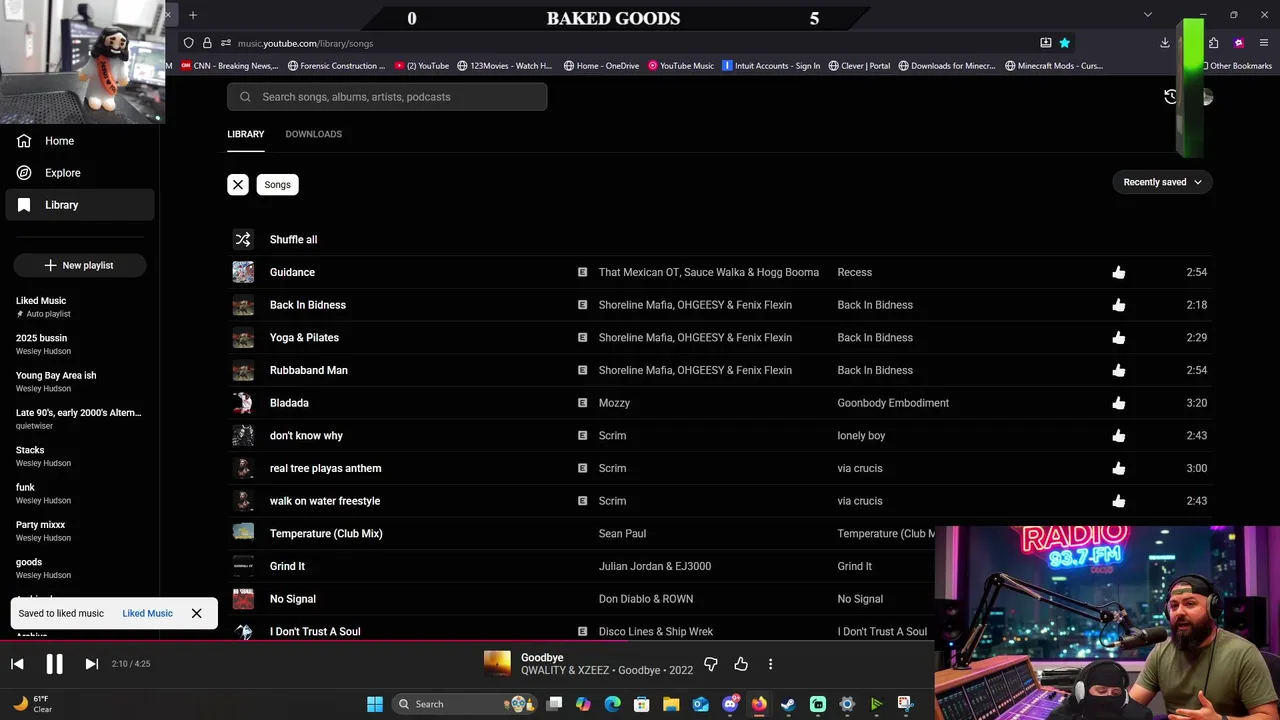
Task: Select the Songs filter chip
Action: click(277, 185)
